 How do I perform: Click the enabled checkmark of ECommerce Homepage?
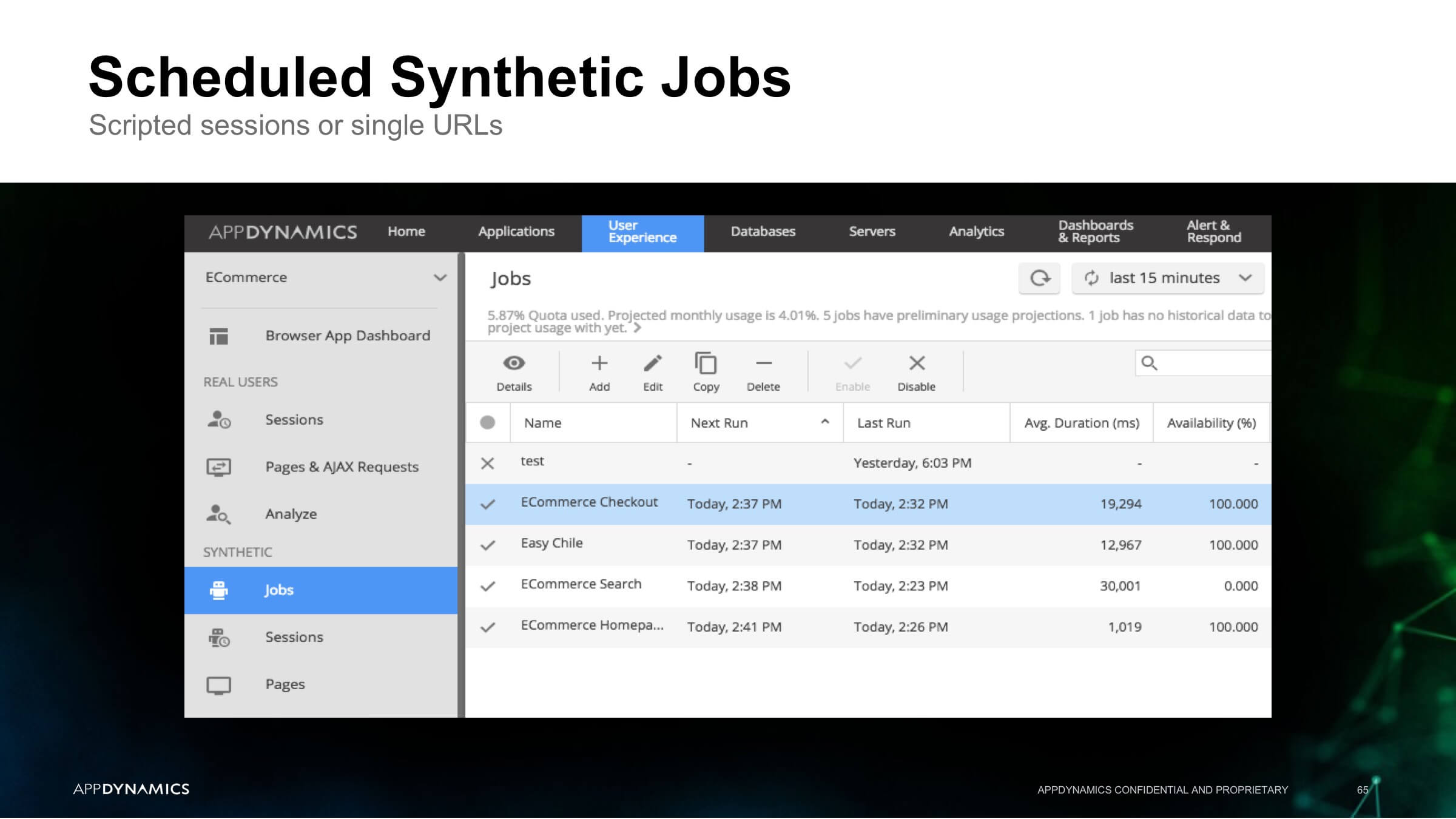pyautogui.click(x=488, y=627)
